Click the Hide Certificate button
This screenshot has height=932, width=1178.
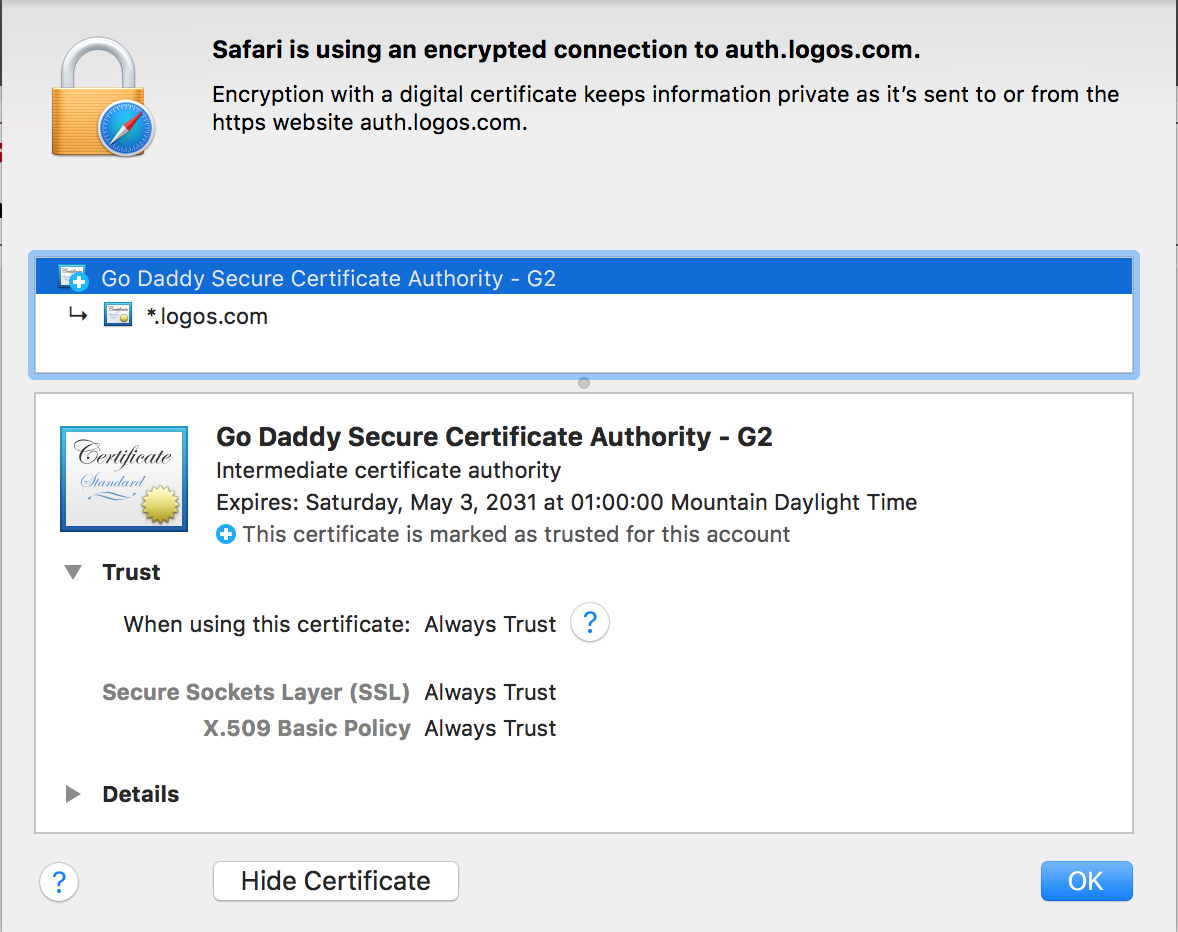click(336, 881)
